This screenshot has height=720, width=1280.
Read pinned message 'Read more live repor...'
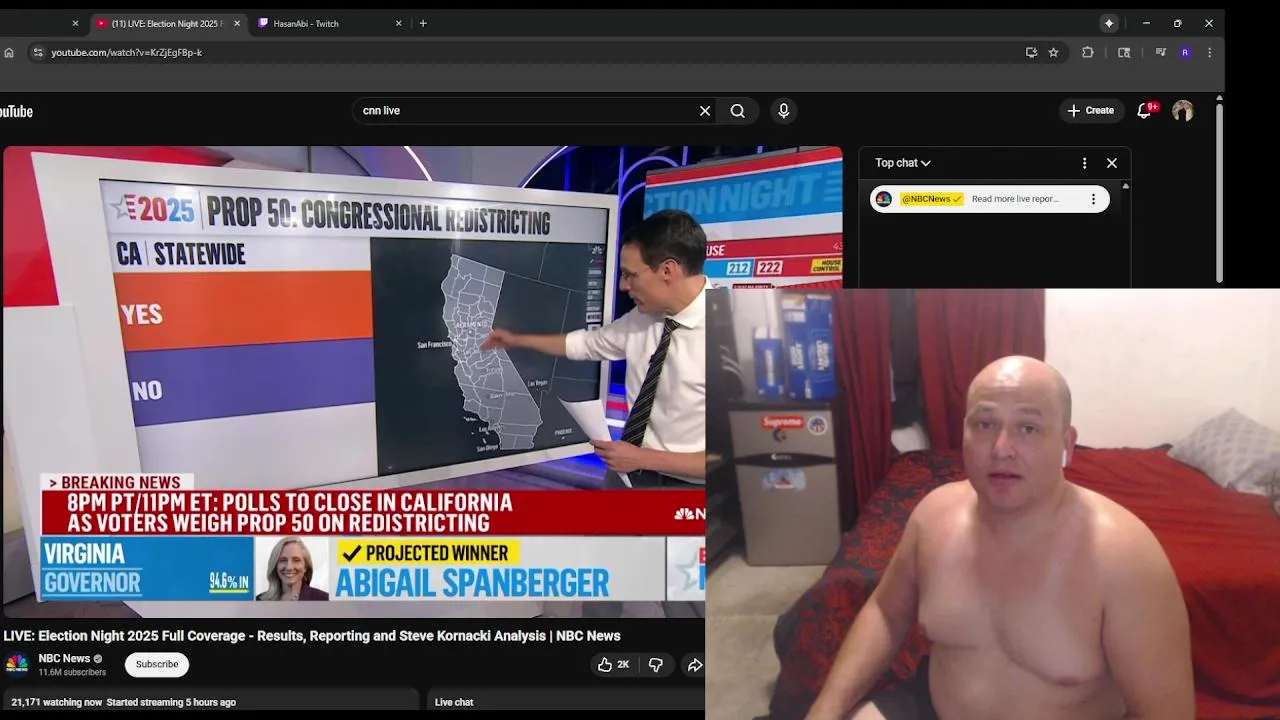pyautogui.click(x=1015, y=199)
